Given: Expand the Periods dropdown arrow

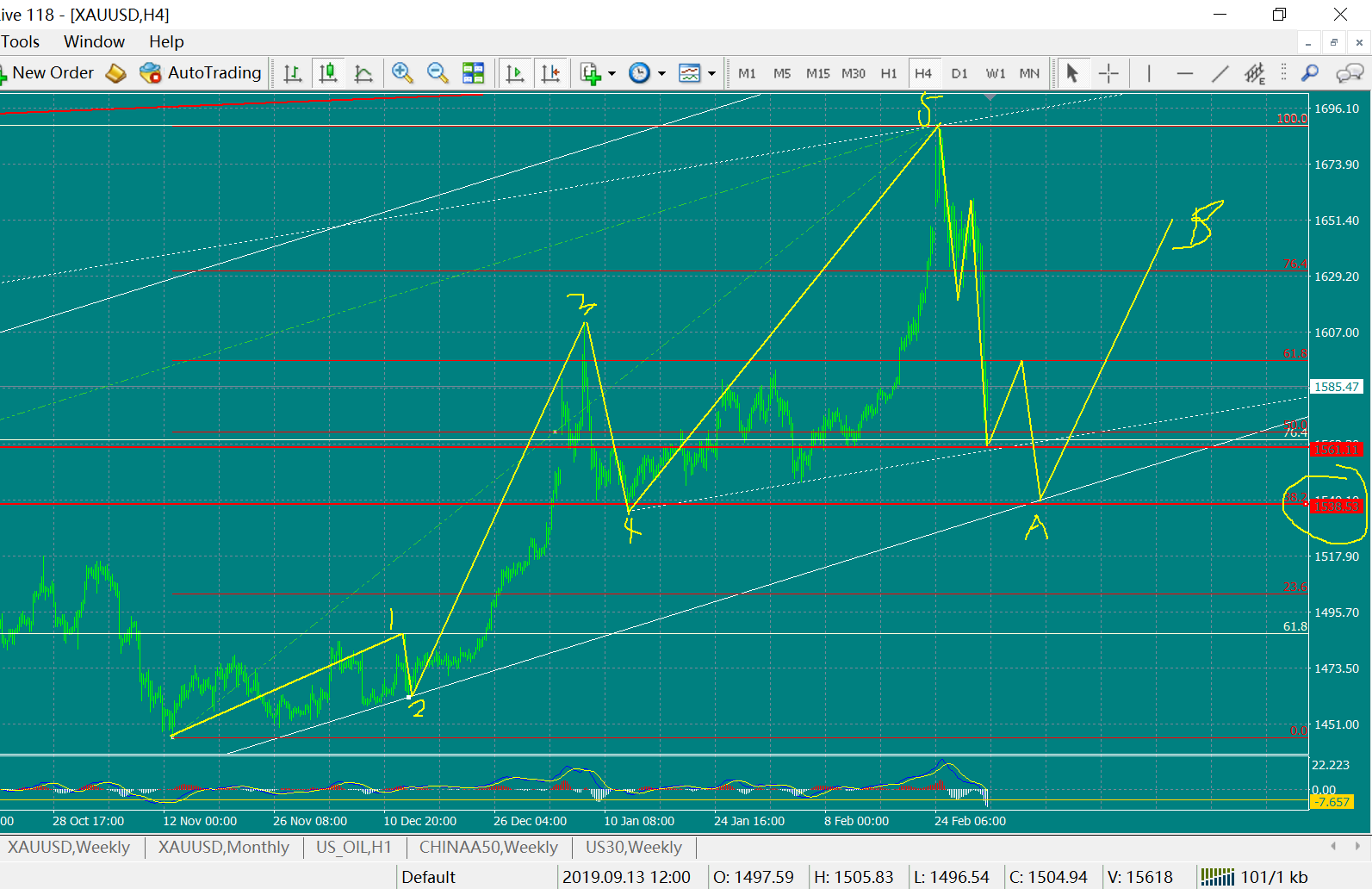Looking at the screenshot, I should coord(661,73).
